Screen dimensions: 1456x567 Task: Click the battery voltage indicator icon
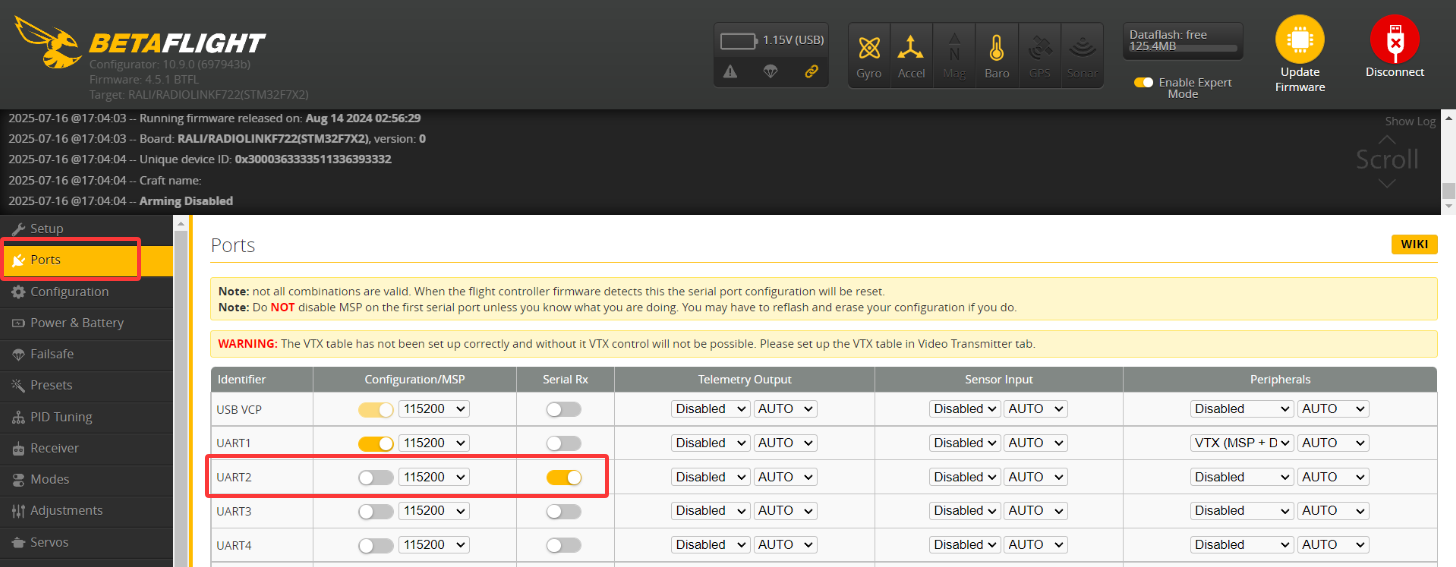click(739, 41)
